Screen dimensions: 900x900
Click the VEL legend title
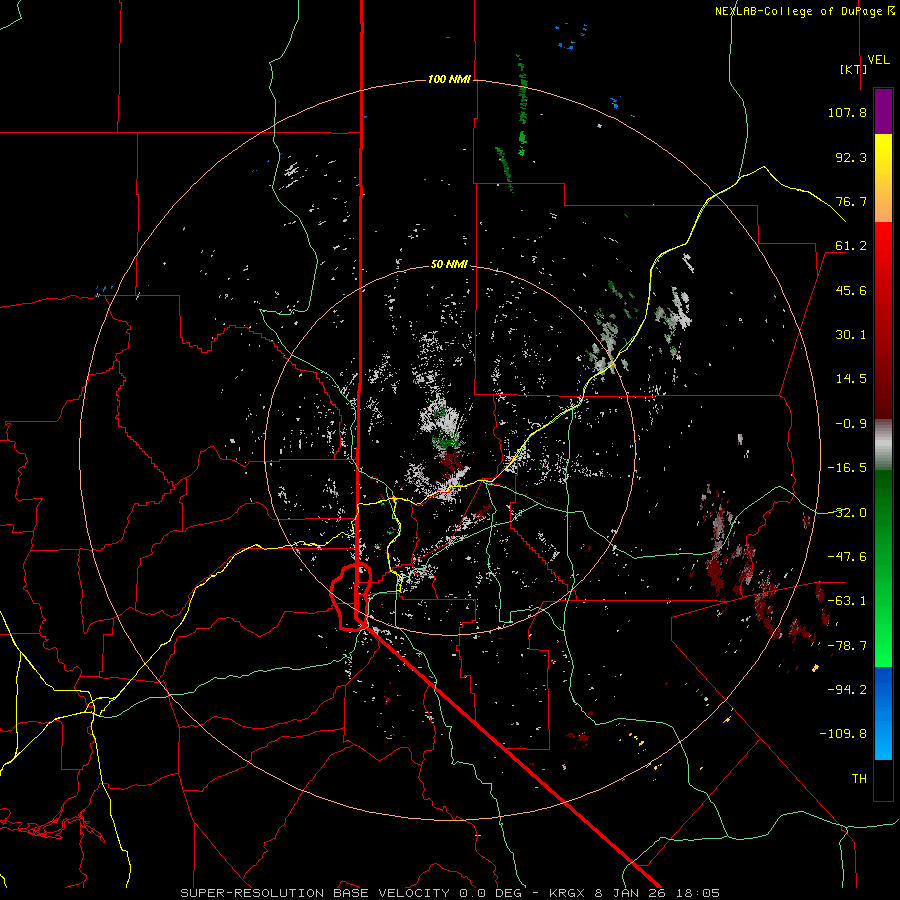click(879, 60)
